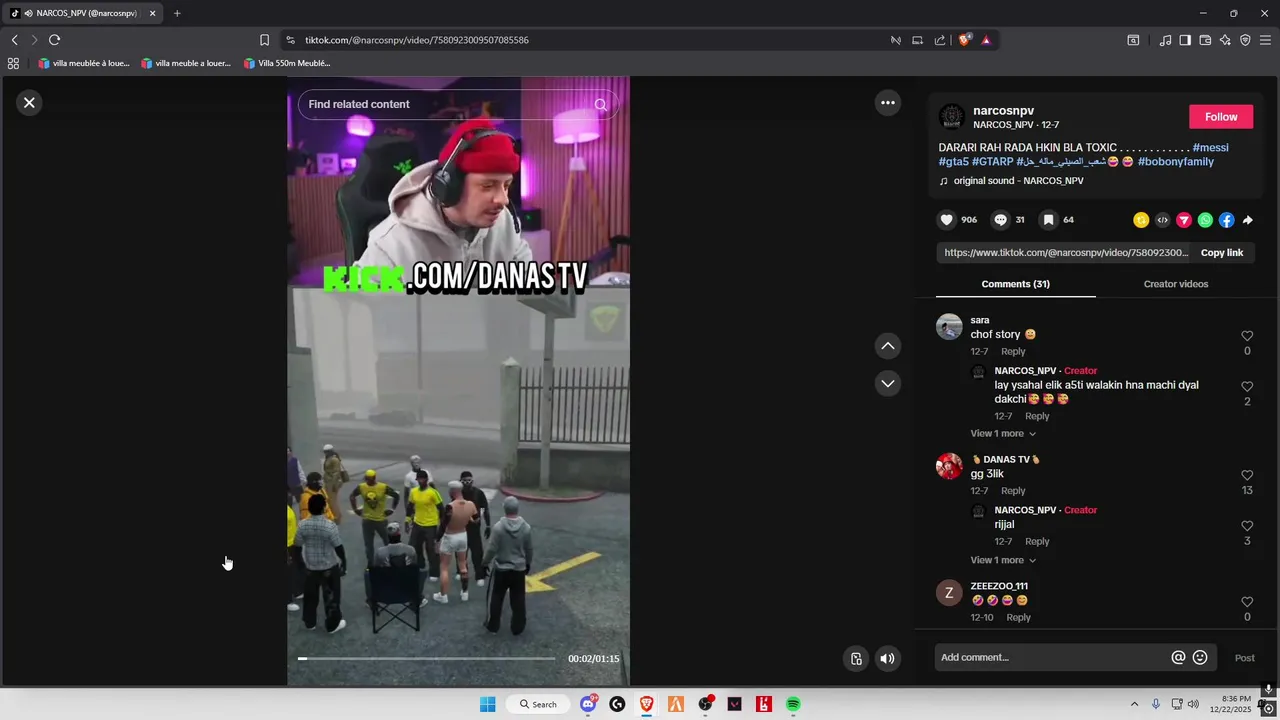Open Brave Rewards triangle icon
Viewport: 1280px width, 720px height.
(x=985, y=40)
